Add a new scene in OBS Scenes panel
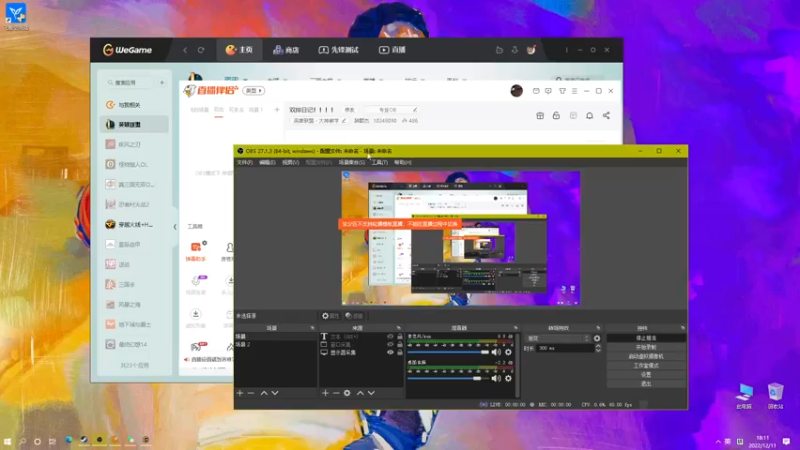 tap(240, 393)
